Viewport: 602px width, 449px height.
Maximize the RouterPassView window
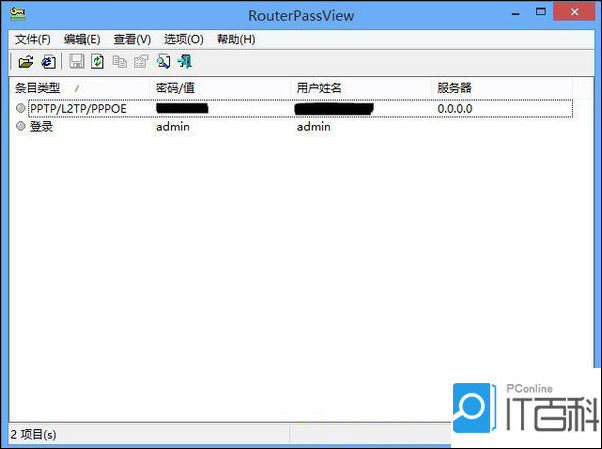[x=541, y=12]
